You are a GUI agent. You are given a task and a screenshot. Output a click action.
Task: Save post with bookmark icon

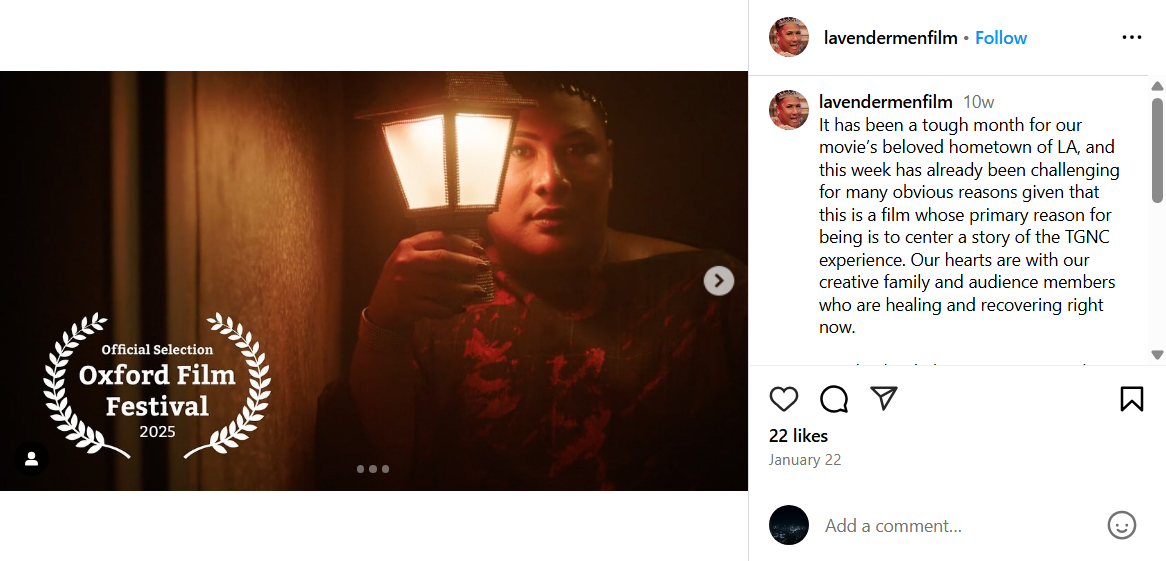pos(1131,399)
